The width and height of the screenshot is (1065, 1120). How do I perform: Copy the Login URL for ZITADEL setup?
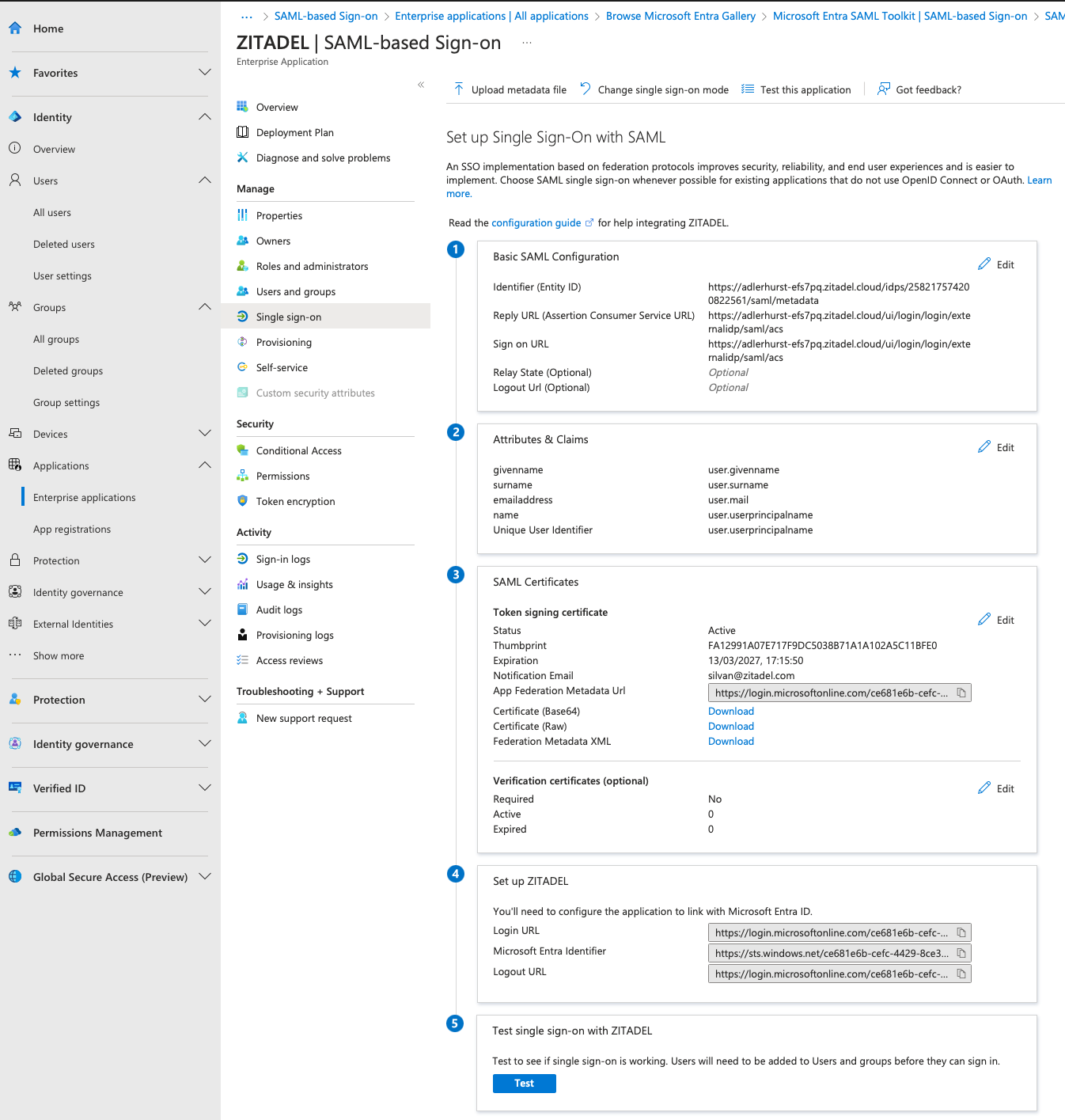click(962, 932)
